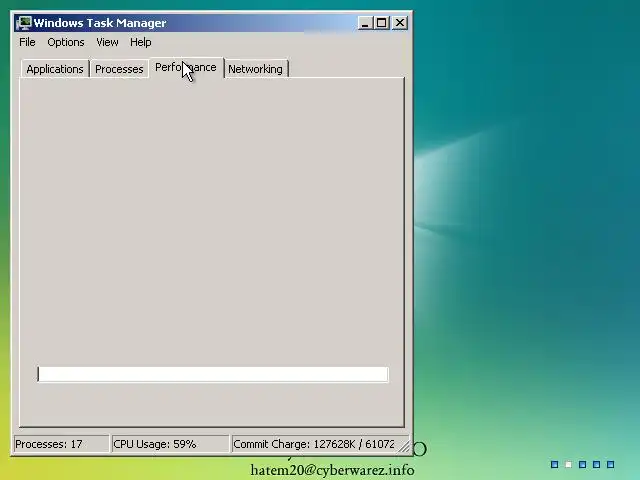
Task: Maximize the Windows Task Manager window
Action: (x=382, y=23)
